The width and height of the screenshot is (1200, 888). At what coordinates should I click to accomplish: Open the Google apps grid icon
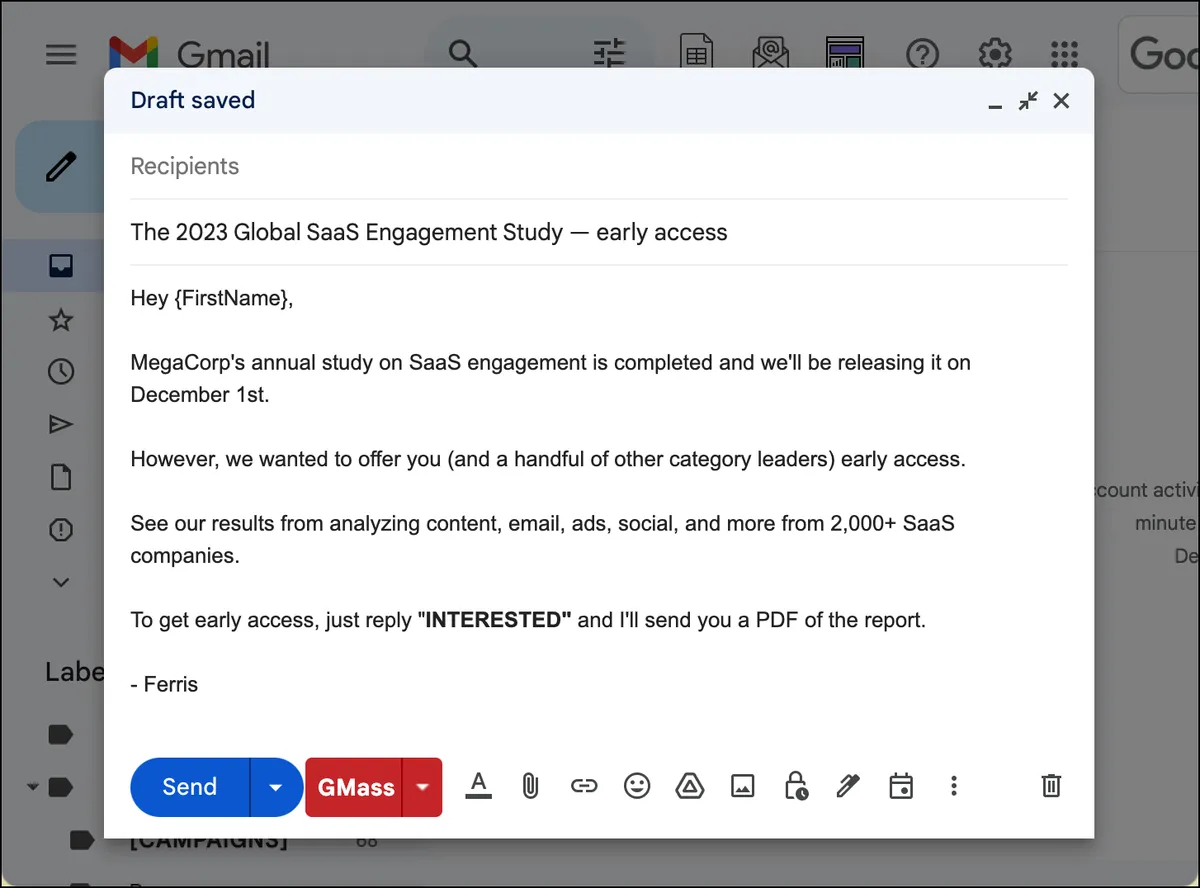[x=1065, y=53]
